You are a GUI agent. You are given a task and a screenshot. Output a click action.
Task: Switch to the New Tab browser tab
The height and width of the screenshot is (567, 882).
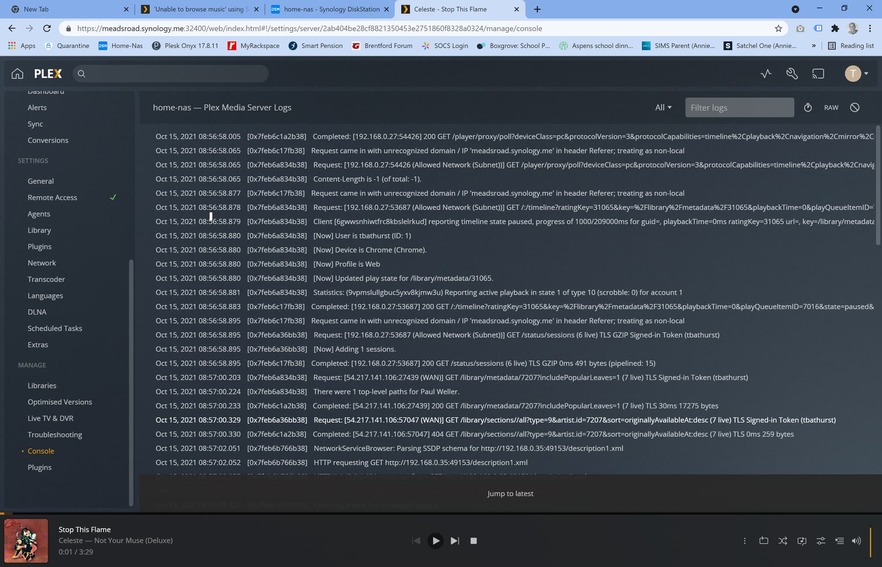68,9
